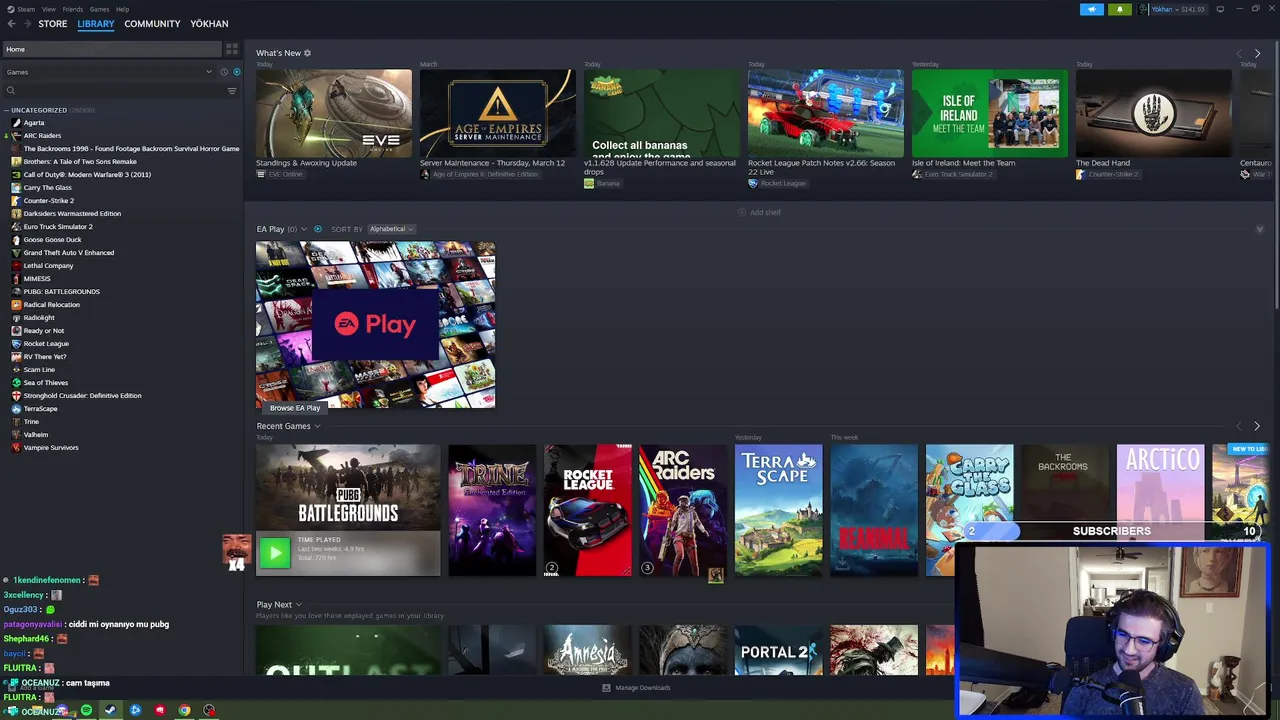Show next What's New items arrow
Screen dimensions: 1280x720
(1257, 53)
